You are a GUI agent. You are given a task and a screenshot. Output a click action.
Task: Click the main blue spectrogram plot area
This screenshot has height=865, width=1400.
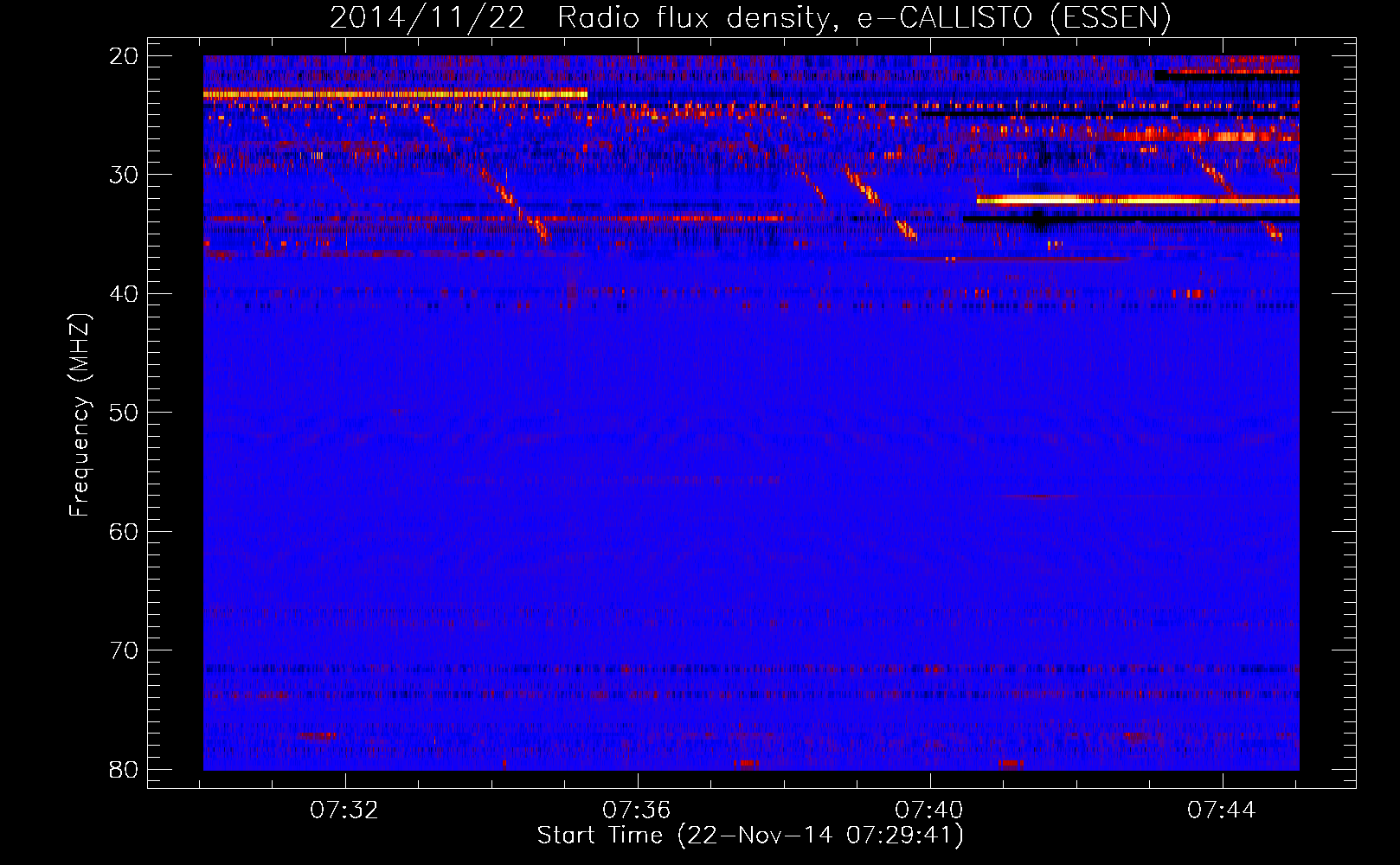click(751, 413)
